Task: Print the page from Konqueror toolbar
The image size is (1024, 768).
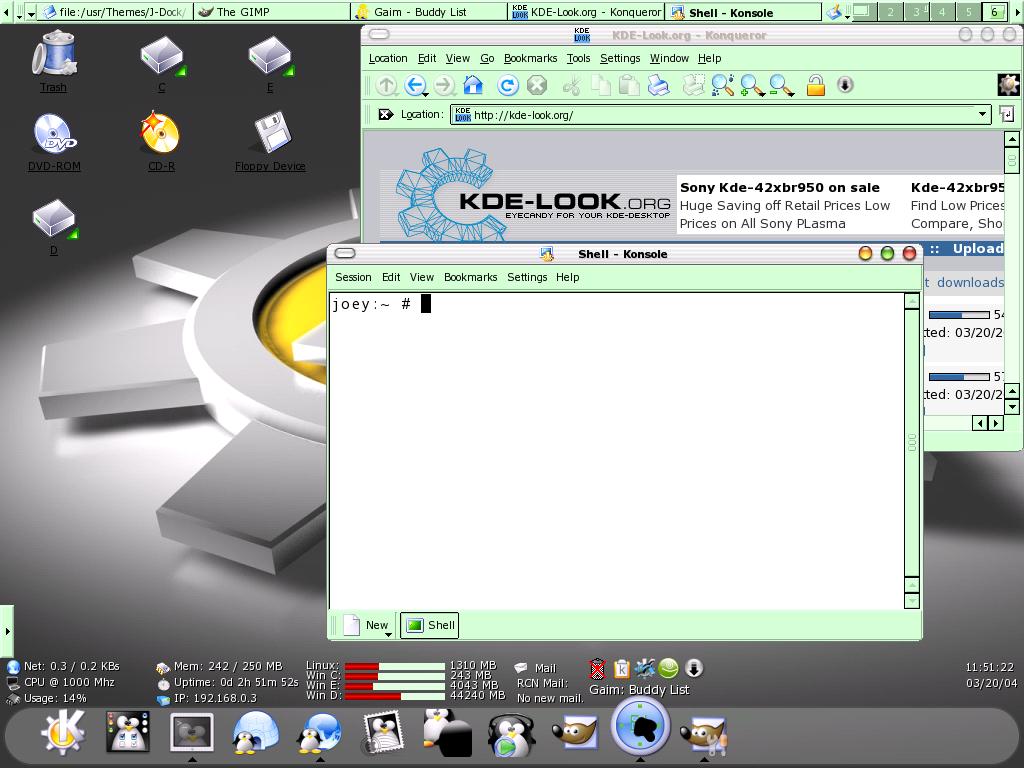Action: (x=658, y=86)
